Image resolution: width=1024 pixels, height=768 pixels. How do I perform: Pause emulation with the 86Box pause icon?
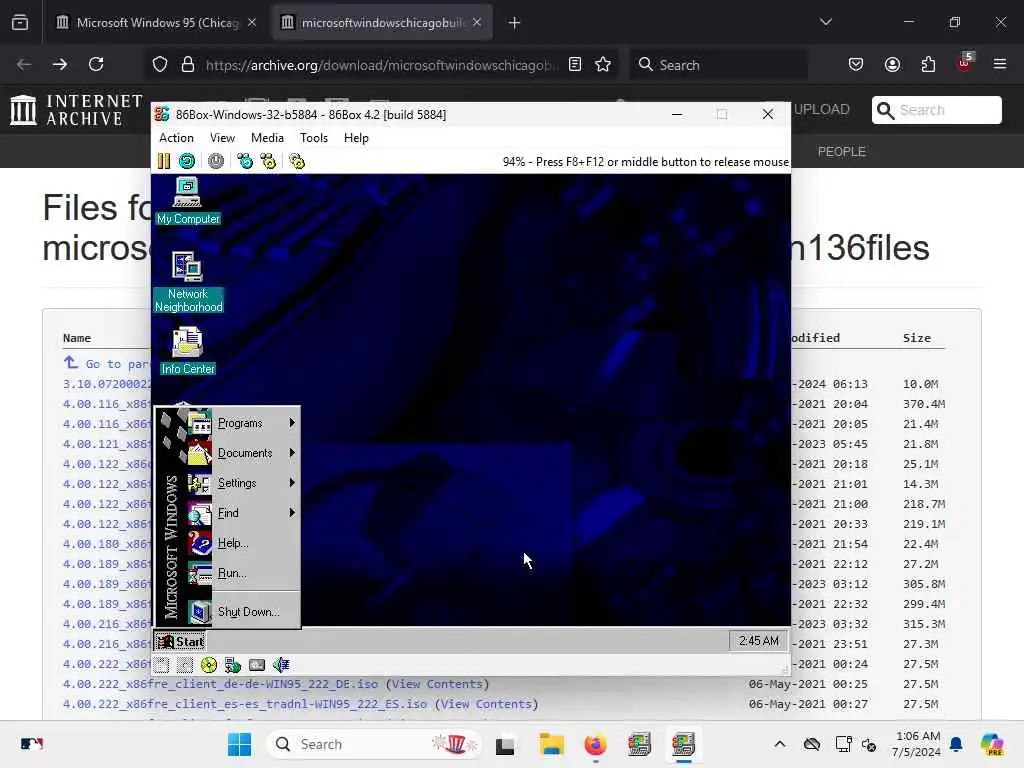tap(164, 161)
